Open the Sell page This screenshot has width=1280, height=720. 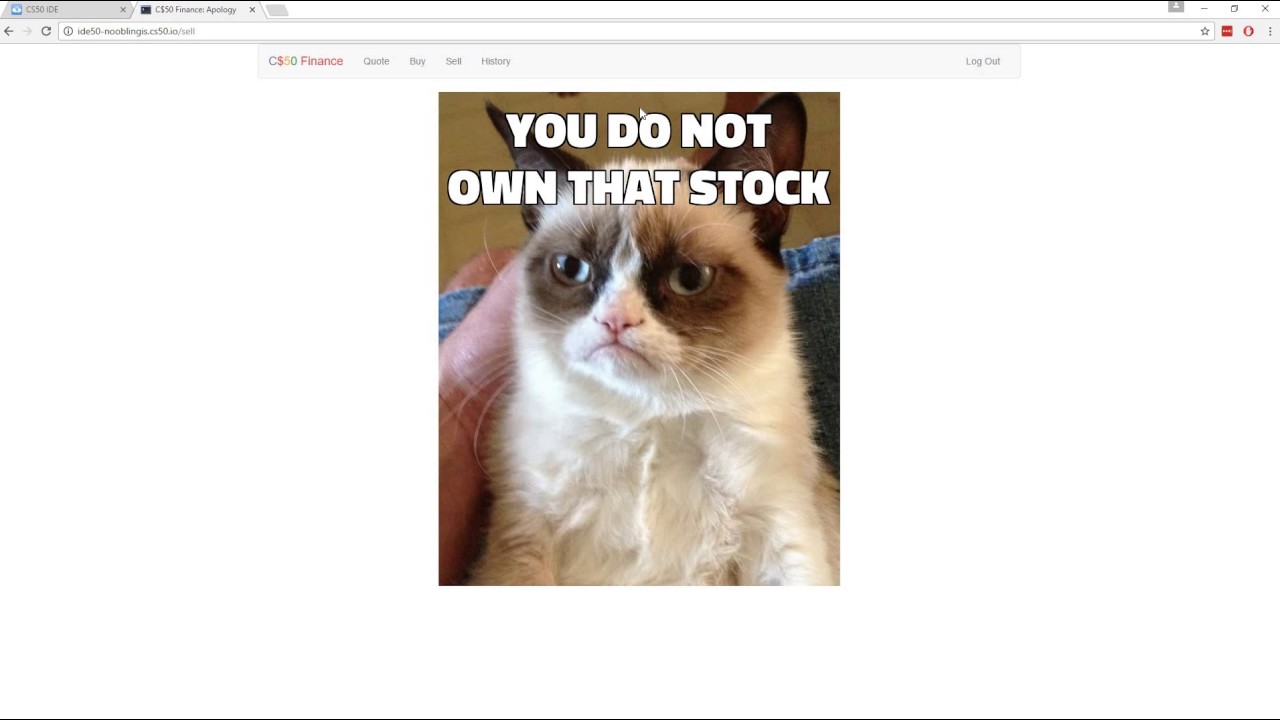coord(453,61)
